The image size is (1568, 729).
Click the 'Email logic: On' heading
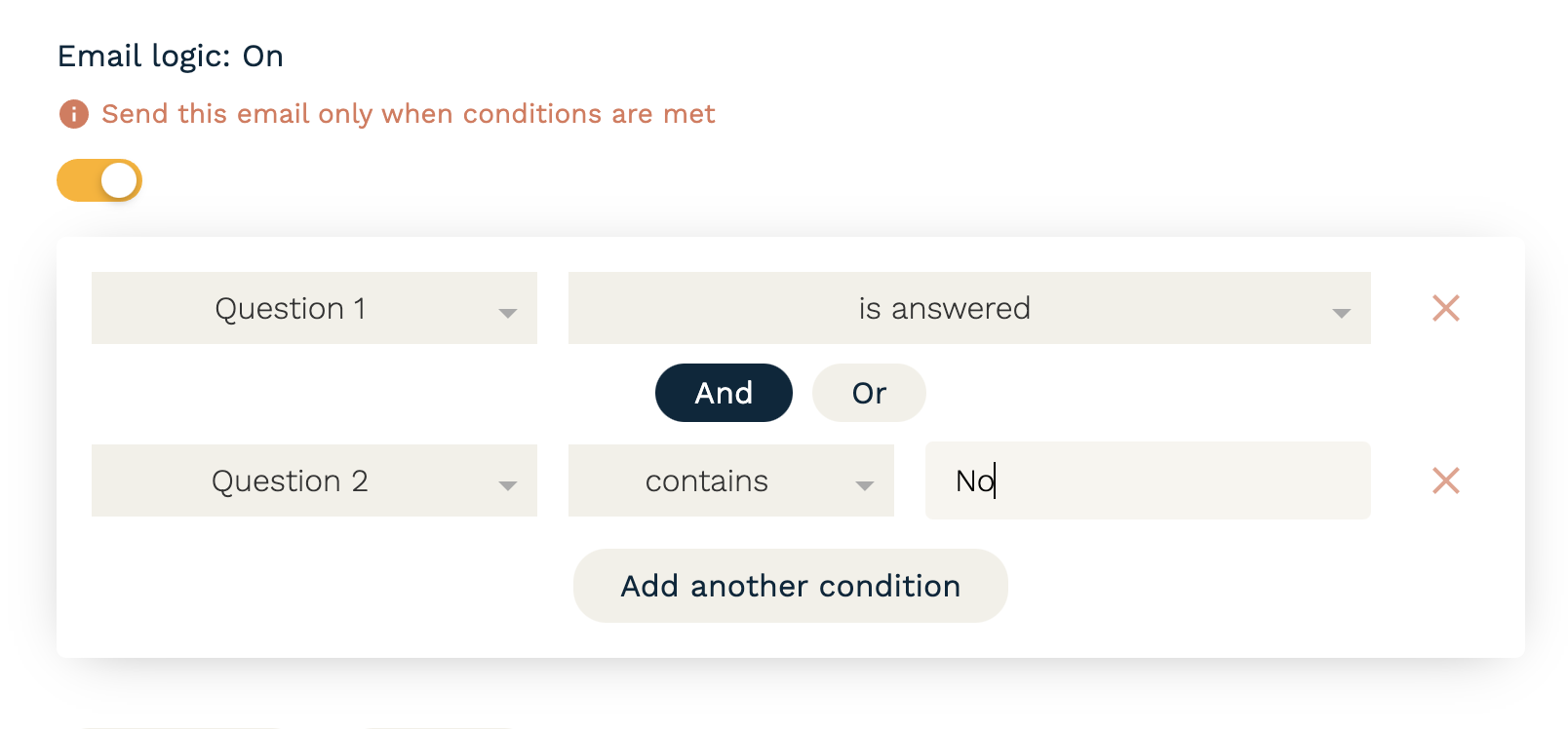click(x=171, y=57)
